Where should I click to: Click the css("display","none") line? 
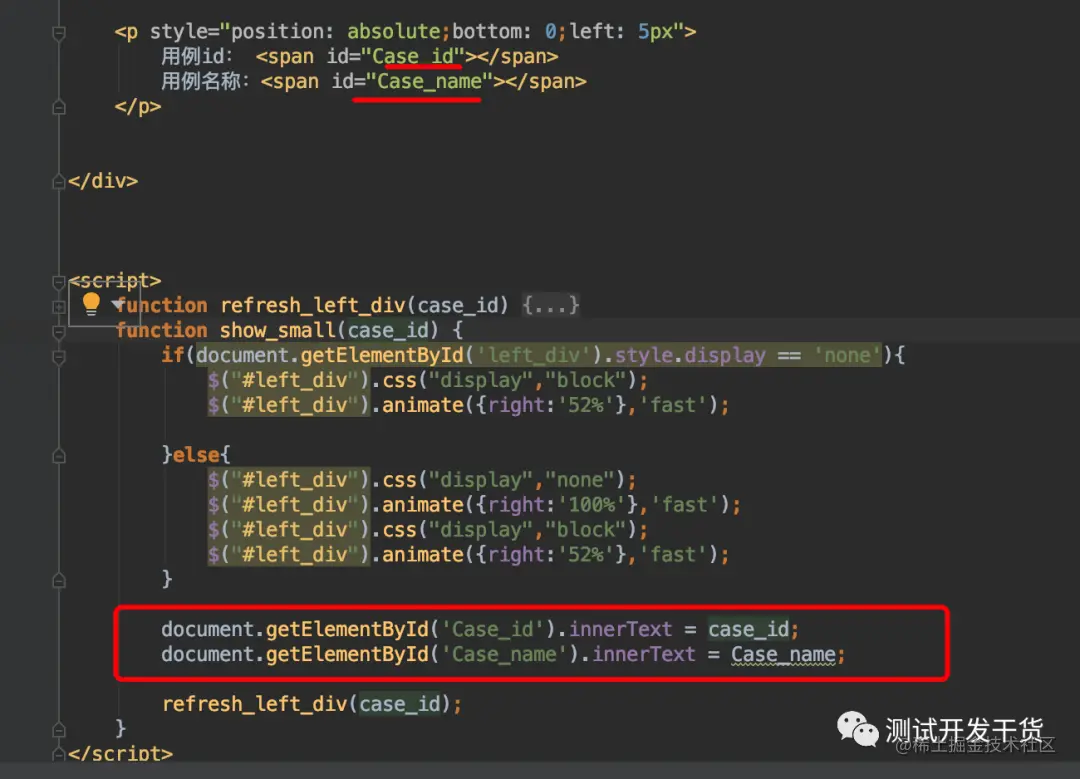422,480
